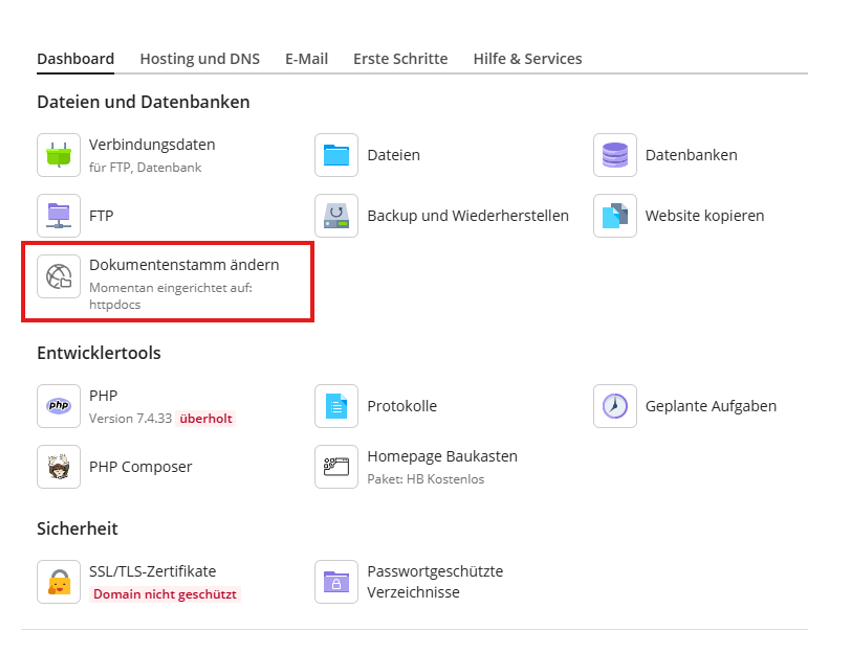Open the Website kopieren link
Screen dimensions: 868x648
pos(705,216)
